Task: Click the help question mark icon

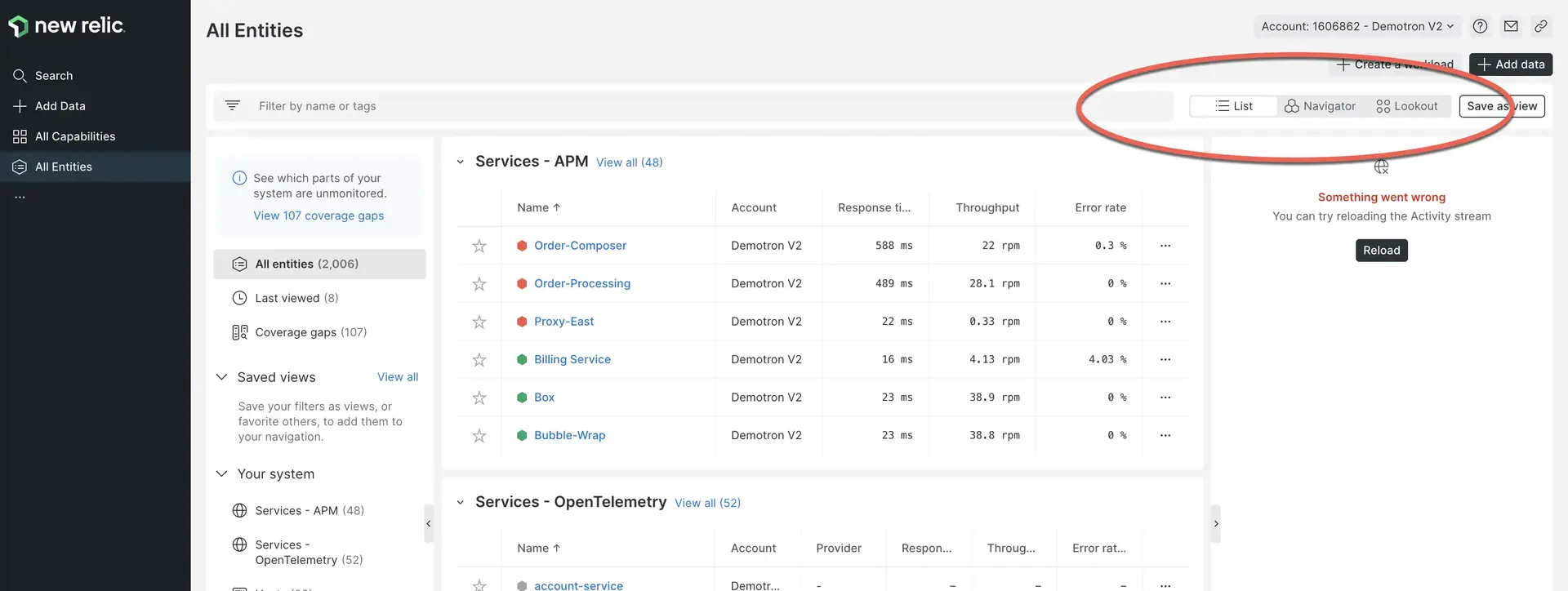Action: tap(1480, 26)
